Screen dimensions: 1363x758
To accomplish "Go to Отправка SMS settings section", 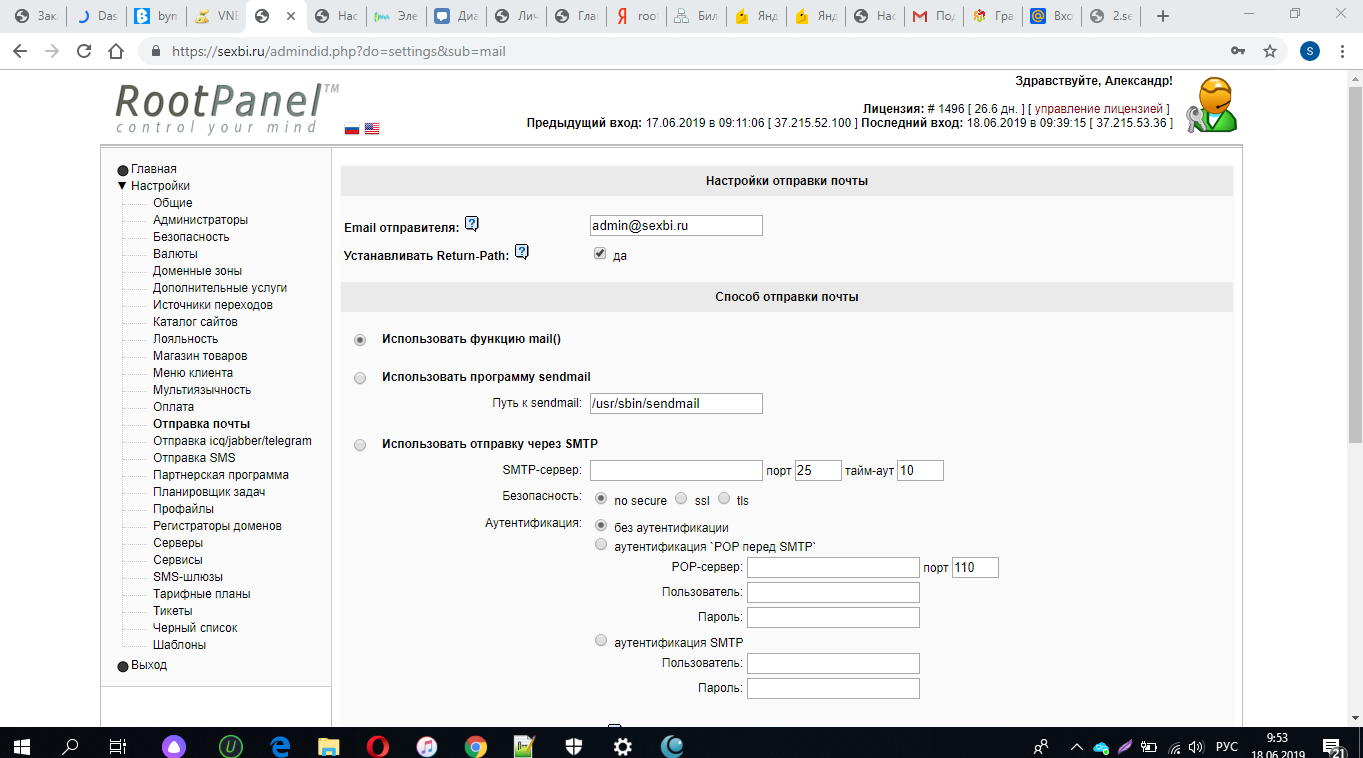I will pos(194,458).
